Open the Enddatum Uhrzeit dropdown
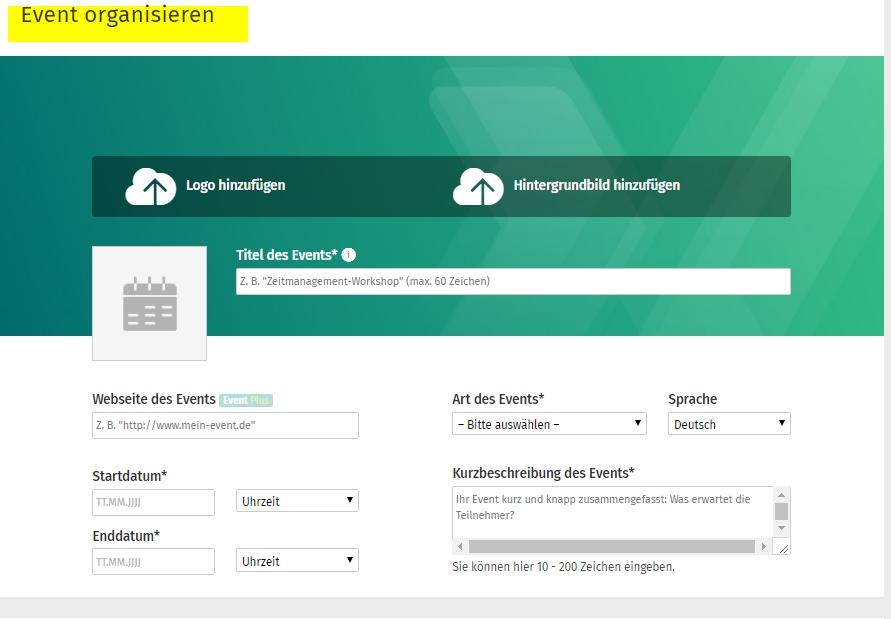 [297, 561]
